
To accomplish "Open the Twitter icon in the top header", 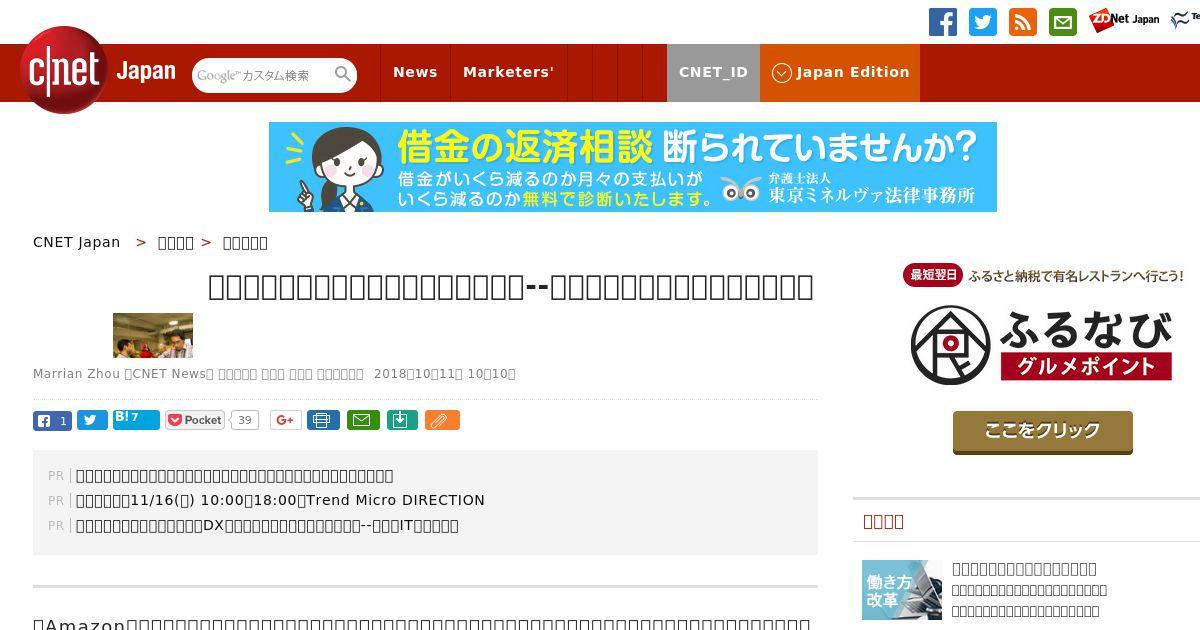I will (983, 22).
